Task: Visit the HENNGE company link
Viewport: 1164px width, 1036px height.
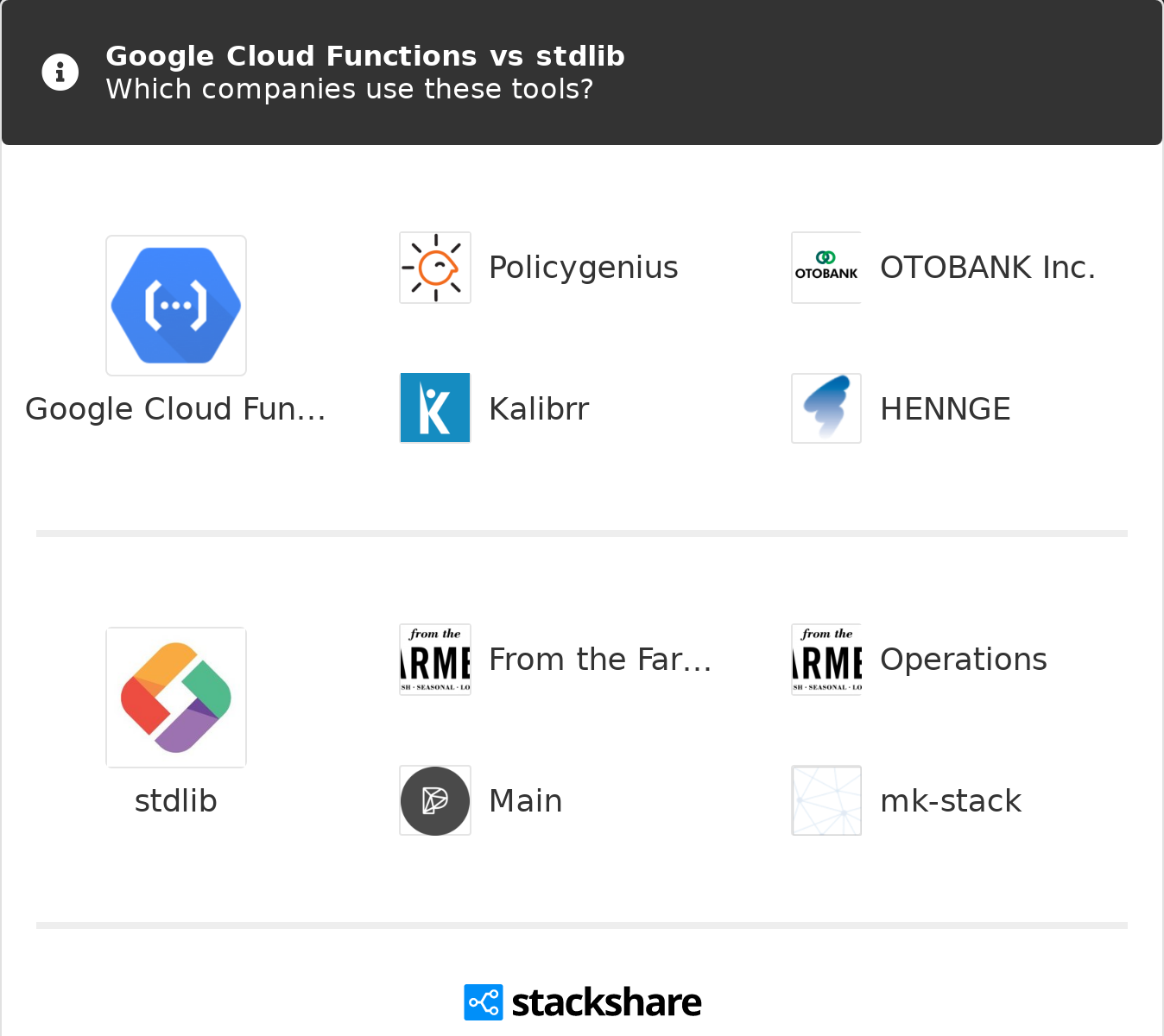Action: point(946,409)
